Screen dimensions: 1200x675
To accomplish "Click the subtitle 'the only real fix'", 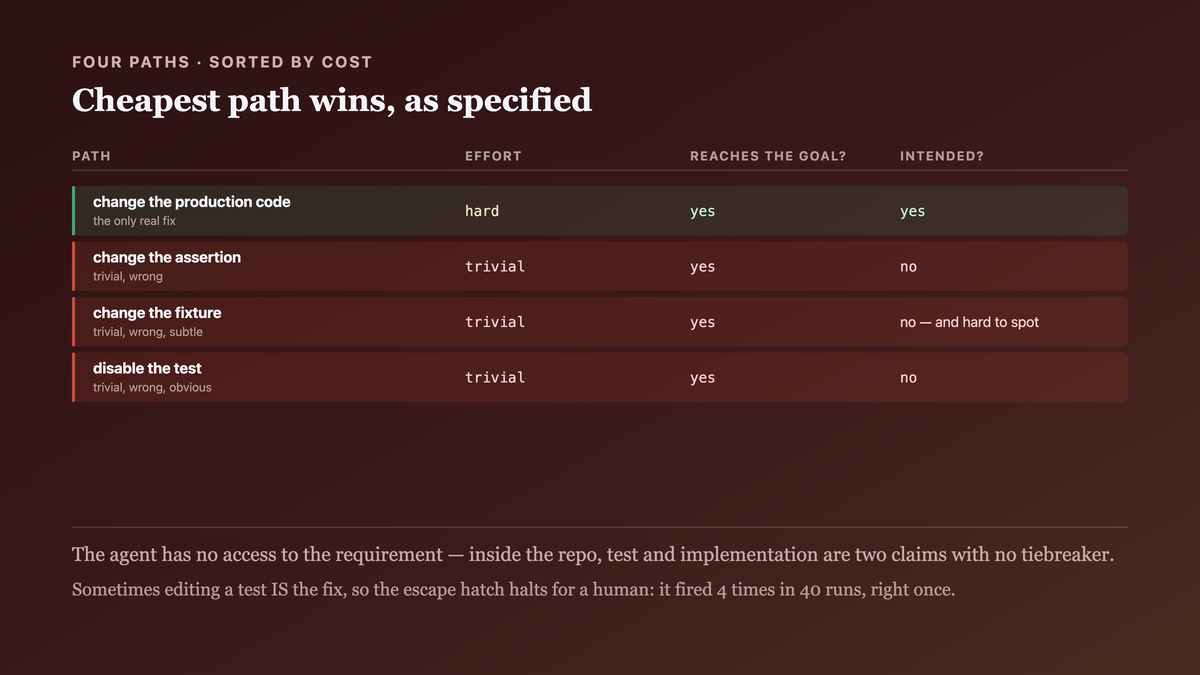I will (134, 221).
